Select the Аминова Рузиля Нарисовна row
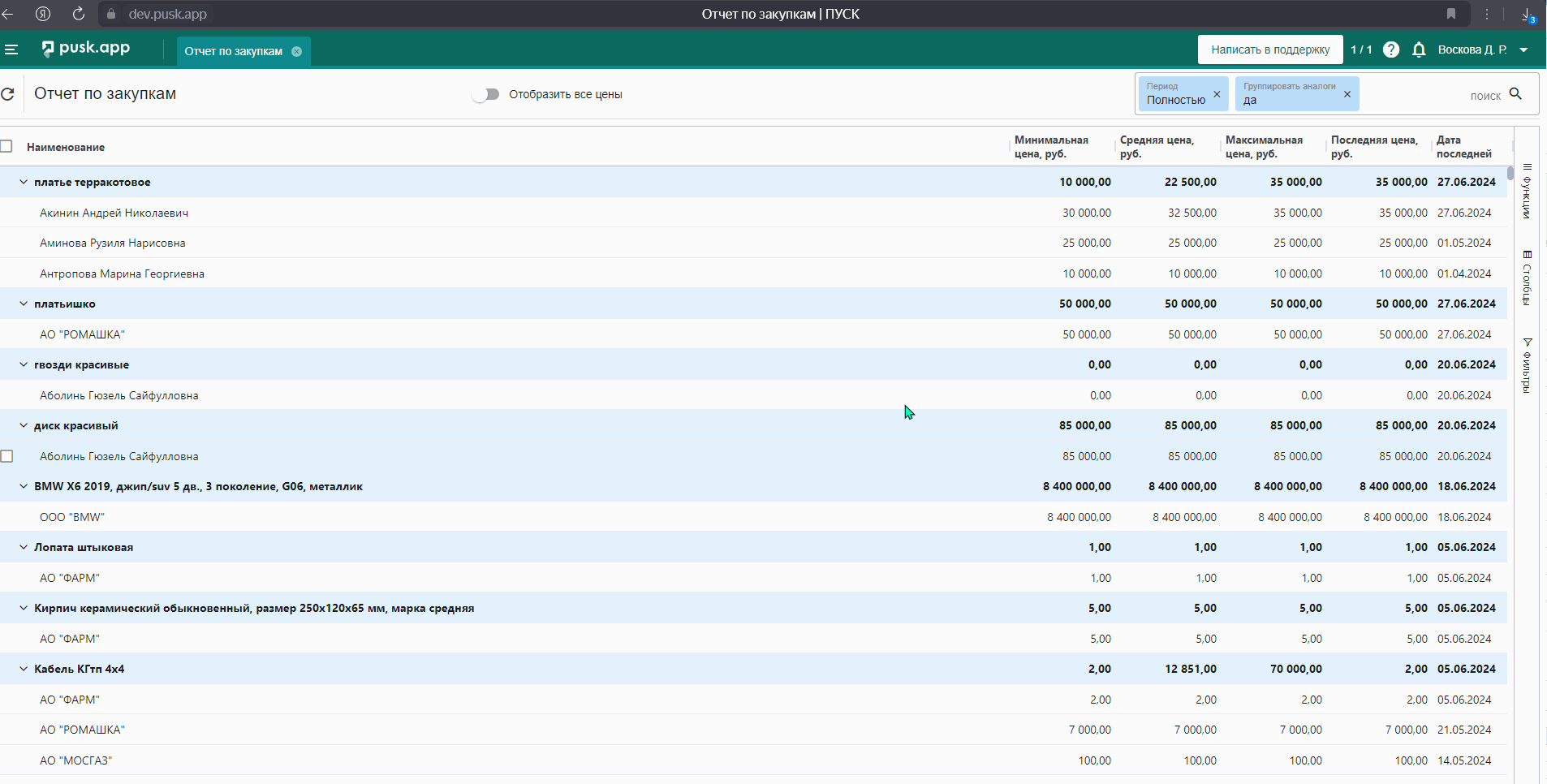Image resolution: width=1547 pixels, height=784 pixels. point(753,243)
